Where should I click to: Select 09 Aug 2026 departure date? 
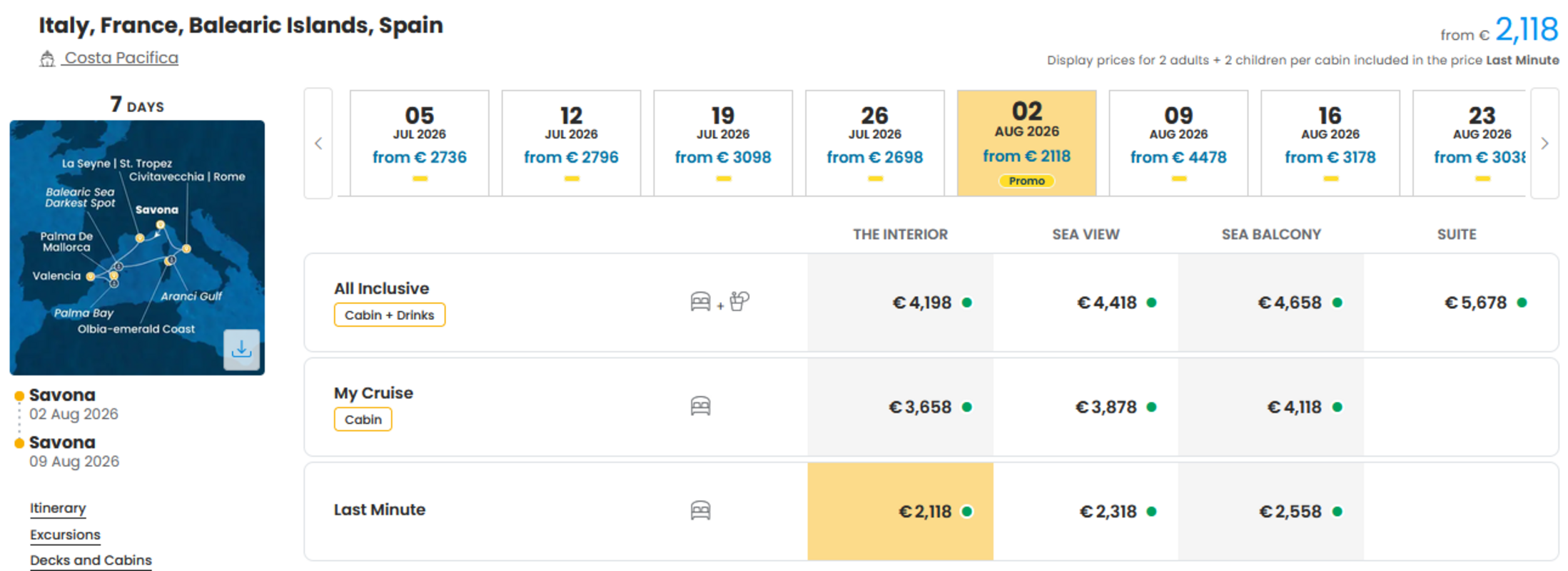point(1178,143)
